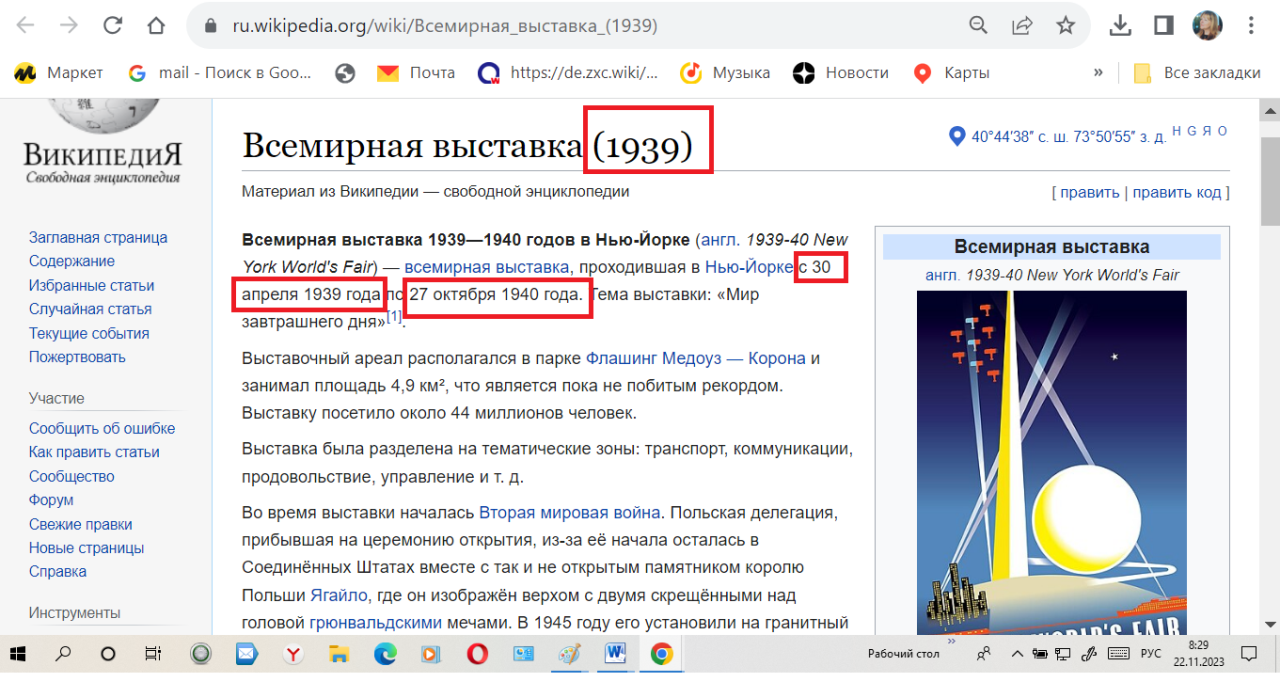Open the Музыка bookmark

point(725,73)
